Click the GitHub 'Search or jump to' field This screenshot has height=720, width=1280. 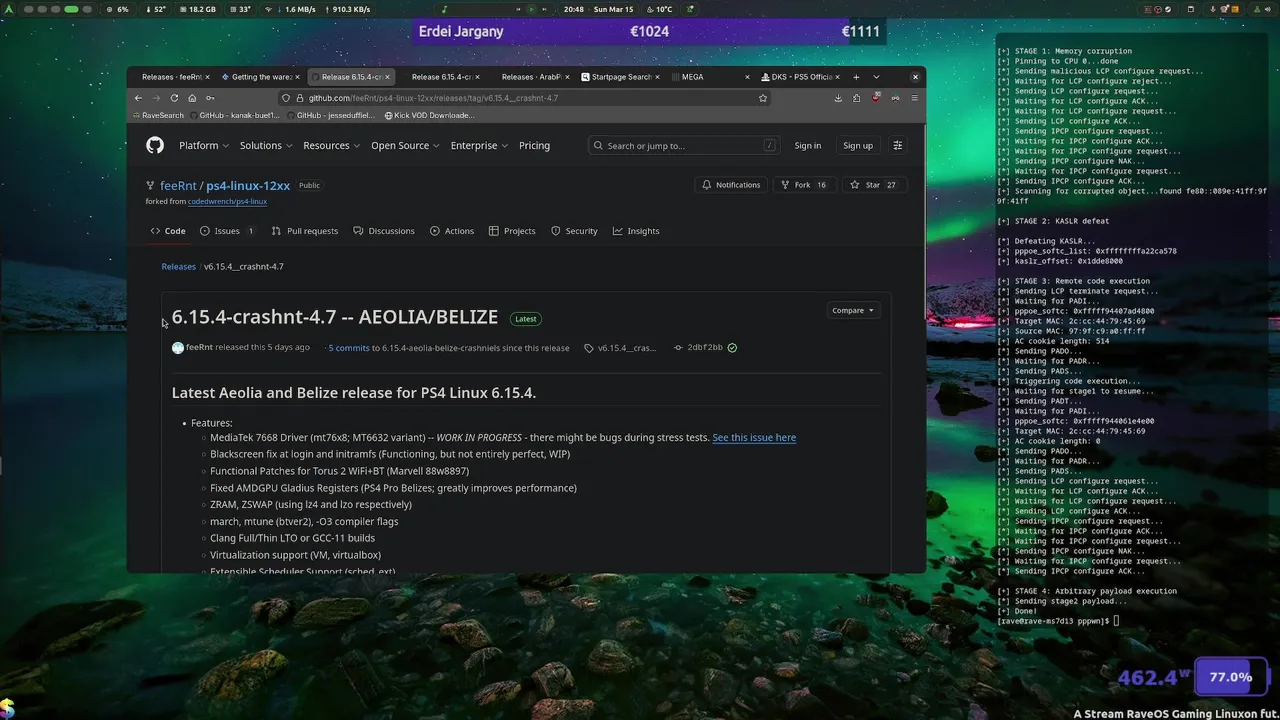(x=684, y=145)
